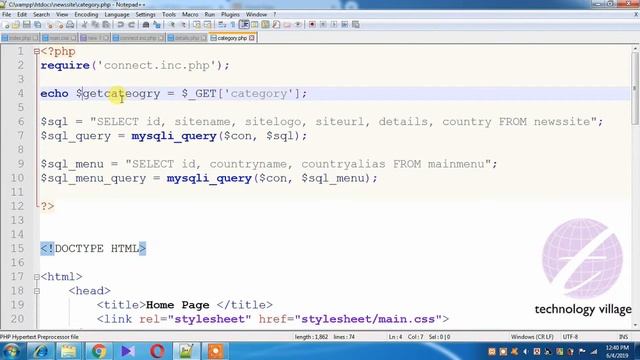
Task: Click the editor vertical scrollbar thumb
Action: point(635,88)
